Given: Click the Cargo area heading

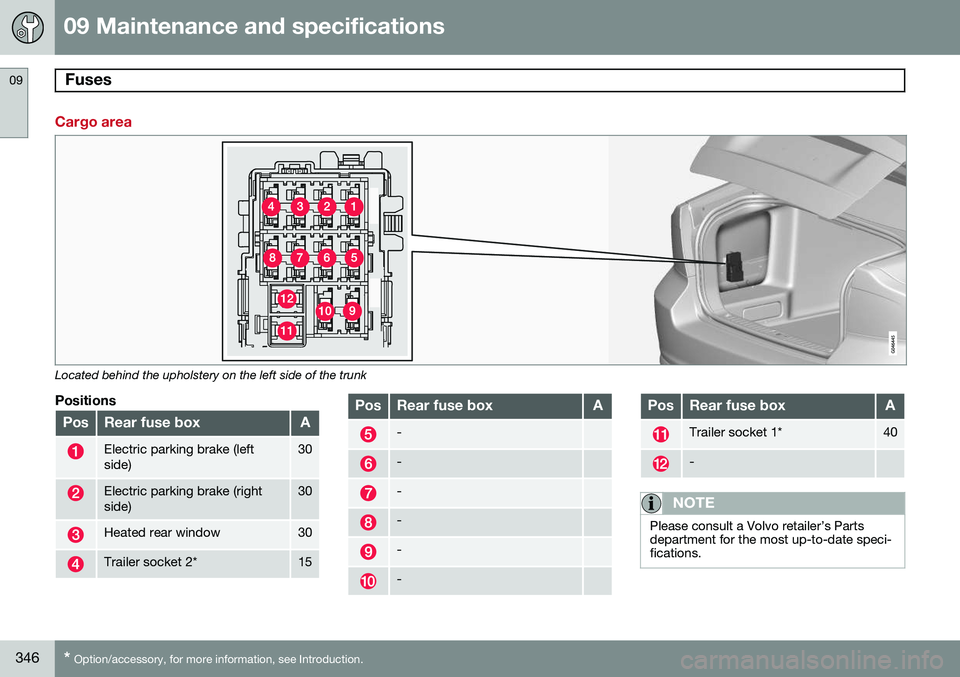Looking at the screenshot, I should [x=93, y=122].
